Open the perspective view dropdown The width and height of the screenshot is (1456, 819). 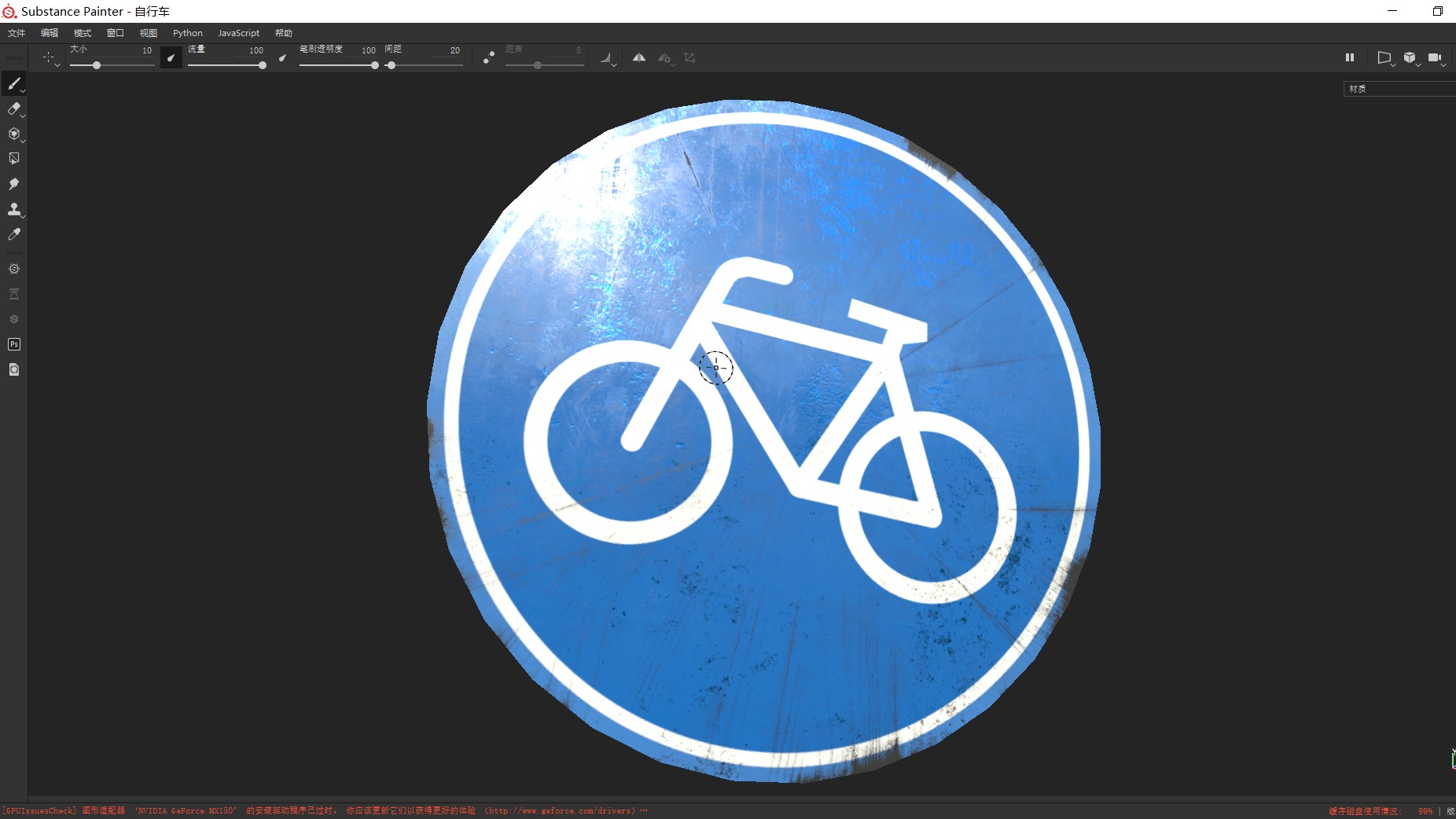coord(1384,58)
